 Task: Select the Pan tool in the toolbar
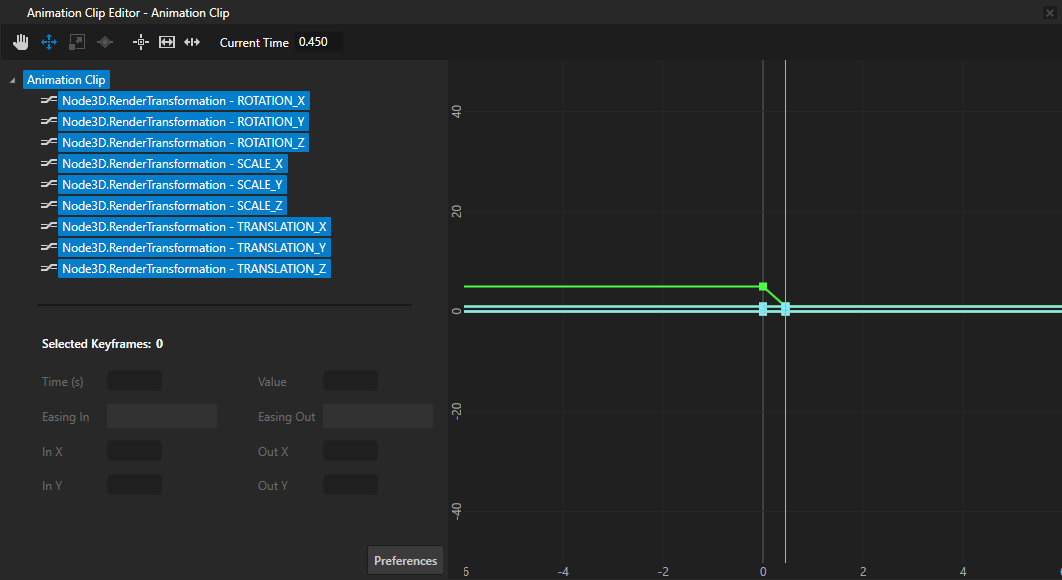point(20,42)
